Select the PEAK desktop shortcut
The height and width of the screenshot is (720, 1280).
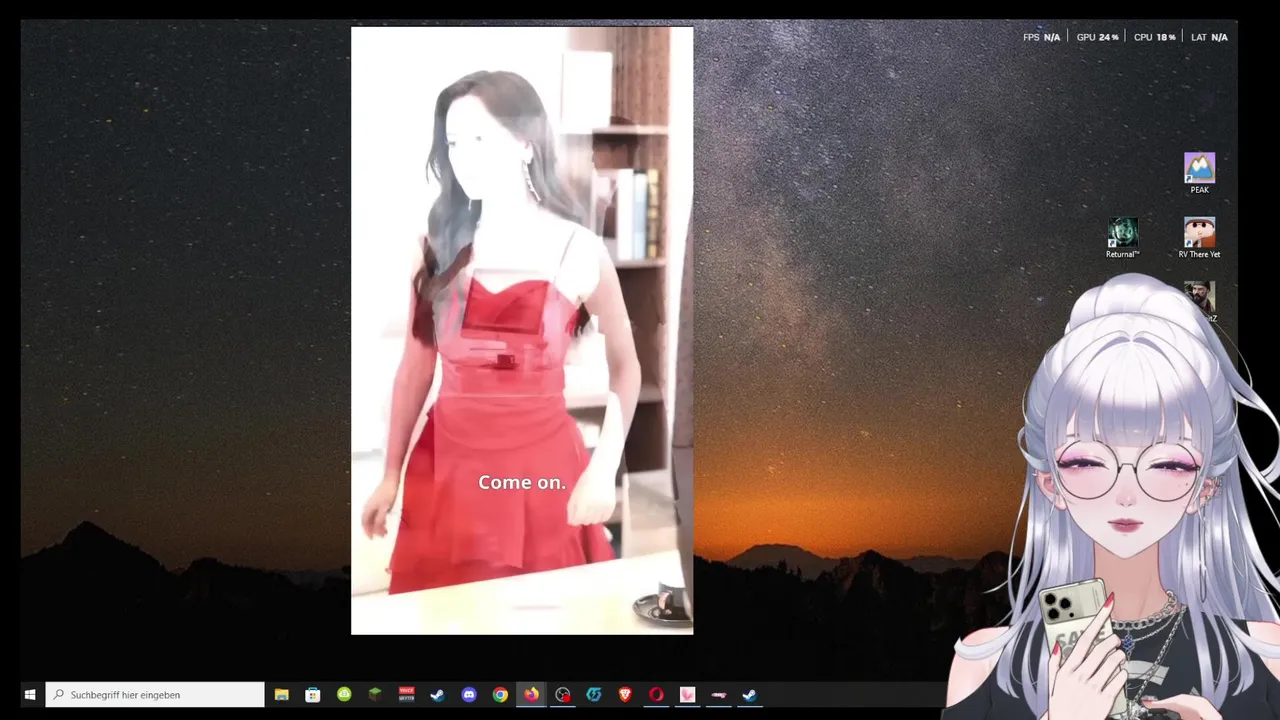coord(1199,173)
